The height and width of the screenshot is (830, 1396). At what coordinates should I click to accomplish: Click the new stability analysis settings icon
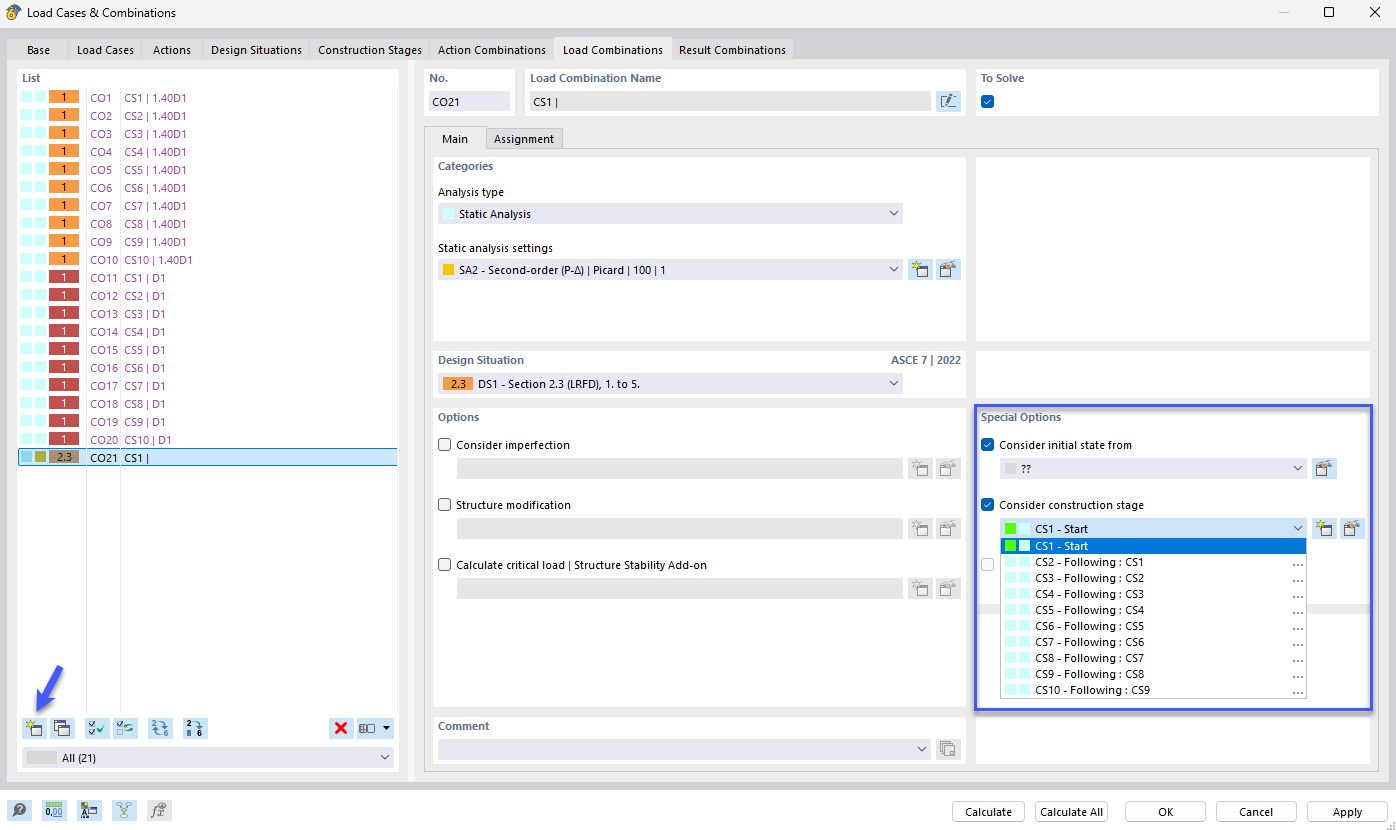(x=920, y=588)
